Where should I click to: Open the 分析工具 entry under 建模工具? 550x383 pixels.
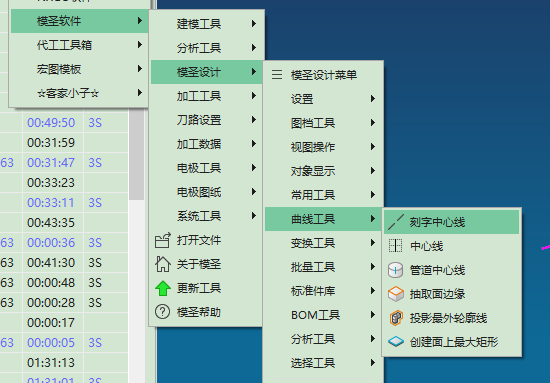[x=207, y=48]
